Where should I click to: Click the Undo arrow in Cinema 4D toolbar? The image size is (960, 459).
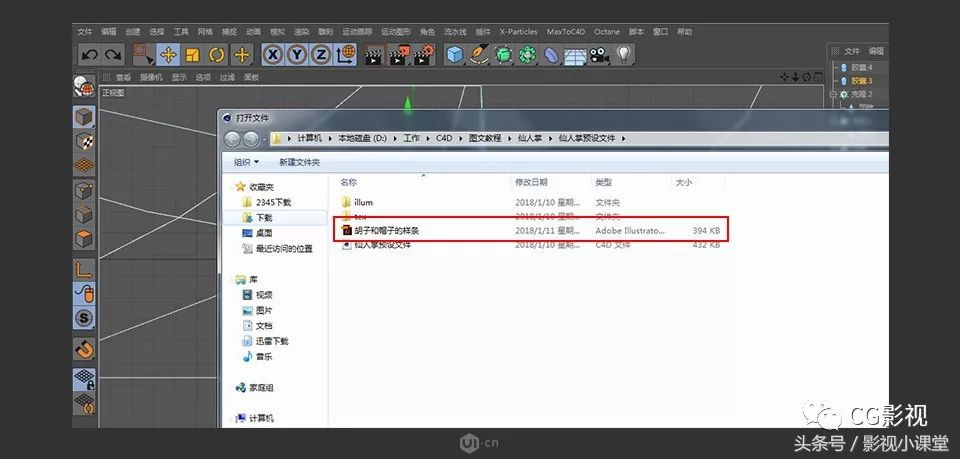[90, 55]
